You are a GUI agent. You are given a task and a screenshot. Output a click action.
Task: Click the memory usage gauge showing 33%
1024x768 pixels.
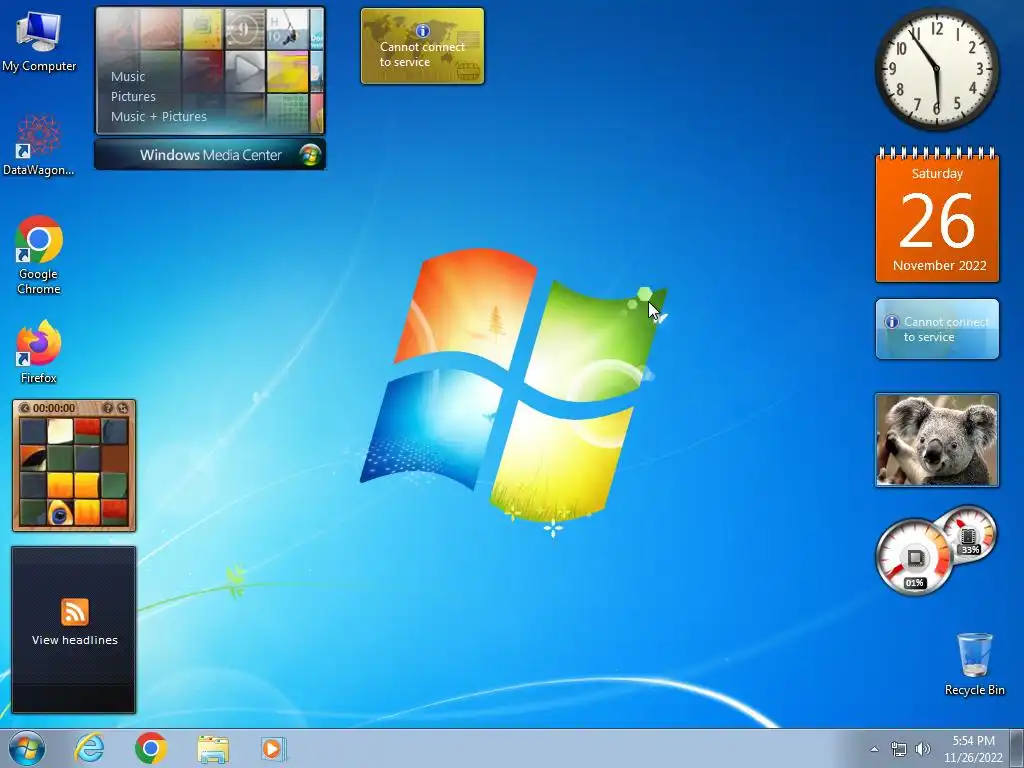tap(970, 534)
